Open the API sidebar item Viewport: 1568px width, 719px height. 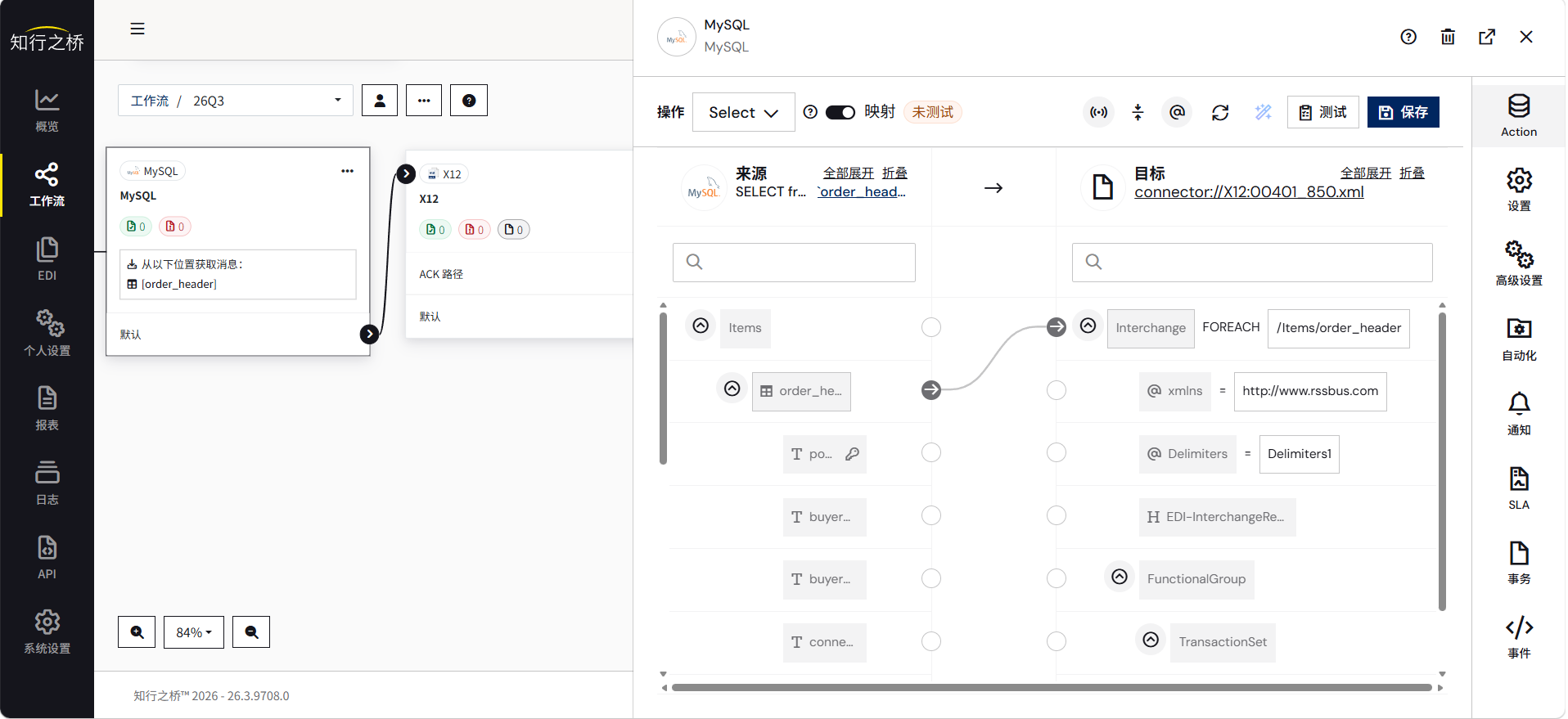(x=47, y=557)
